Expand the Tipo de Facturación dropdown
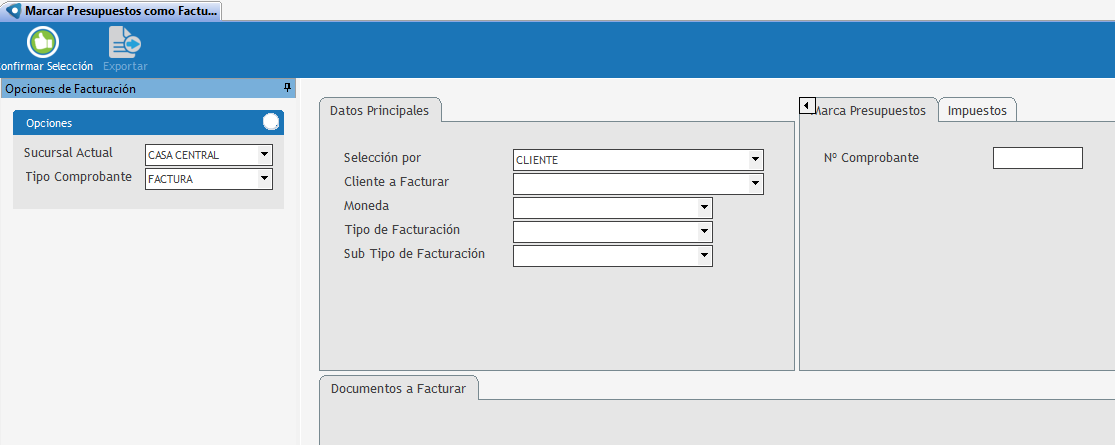 click(x=705, y=232)
